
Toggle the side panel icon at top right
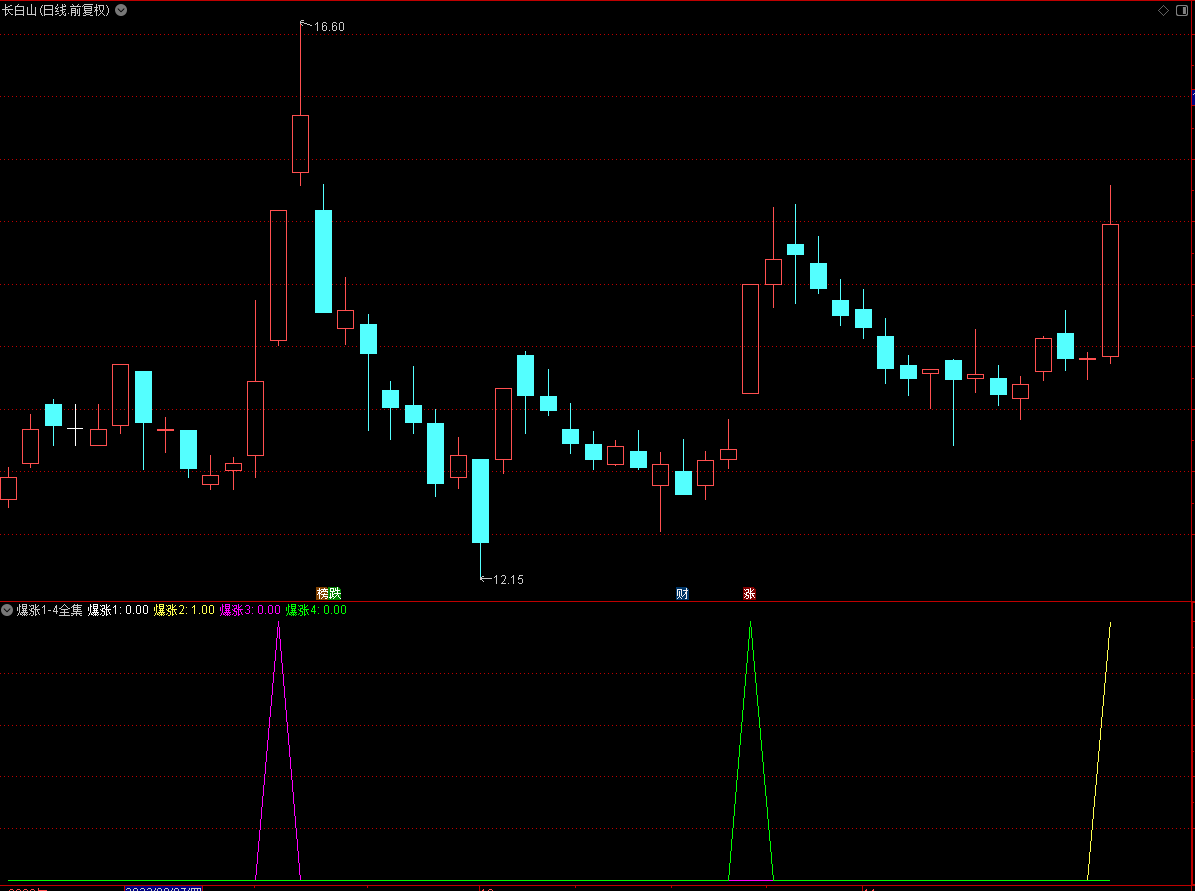tap(1182, 11)
